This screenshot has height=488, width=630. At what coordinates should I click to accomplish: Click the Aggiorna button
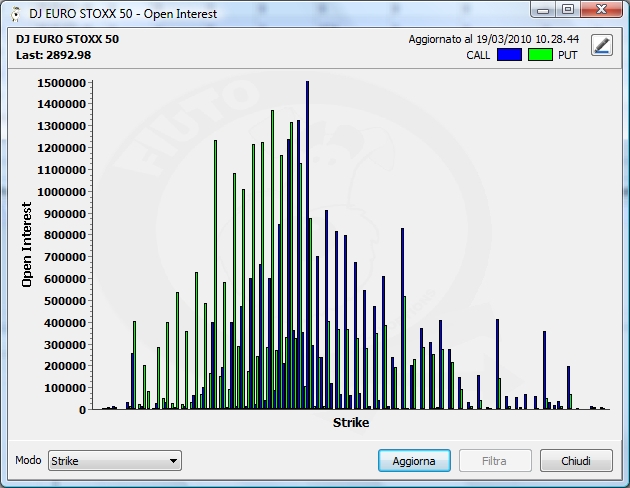click(414, 461)
